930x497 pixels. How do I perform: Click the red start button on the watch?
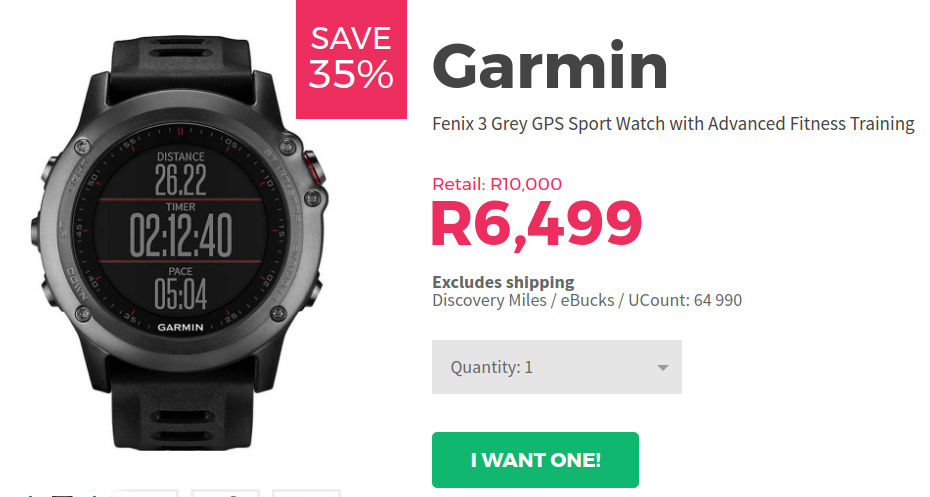click(x=314, y=167)
